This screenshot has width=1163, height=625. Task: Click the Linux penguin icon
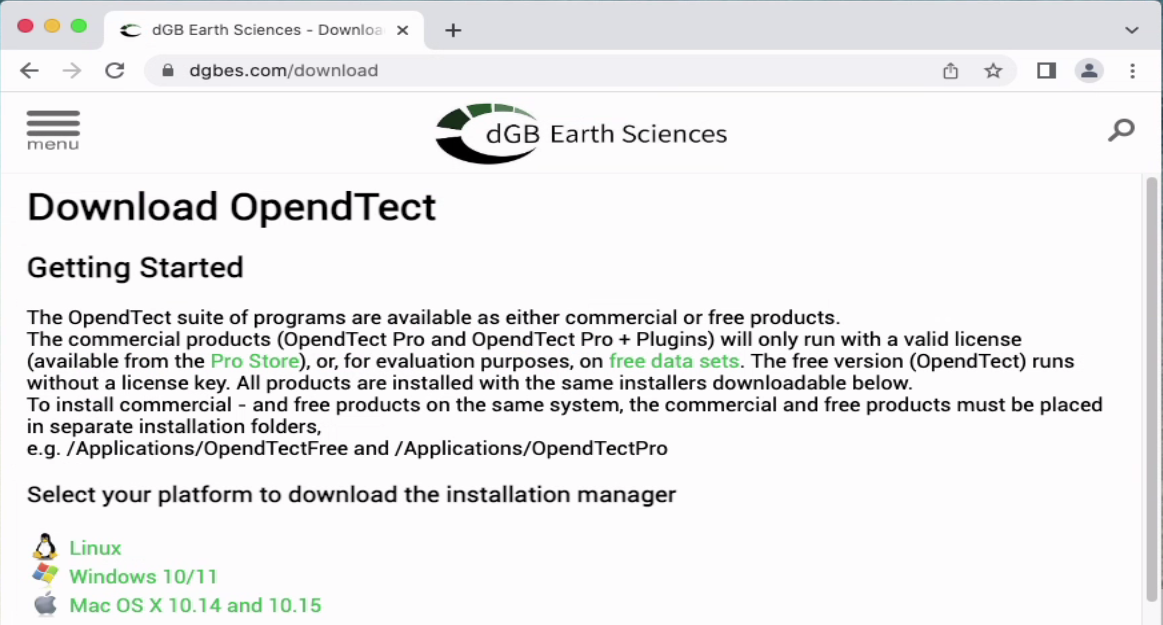45,547
